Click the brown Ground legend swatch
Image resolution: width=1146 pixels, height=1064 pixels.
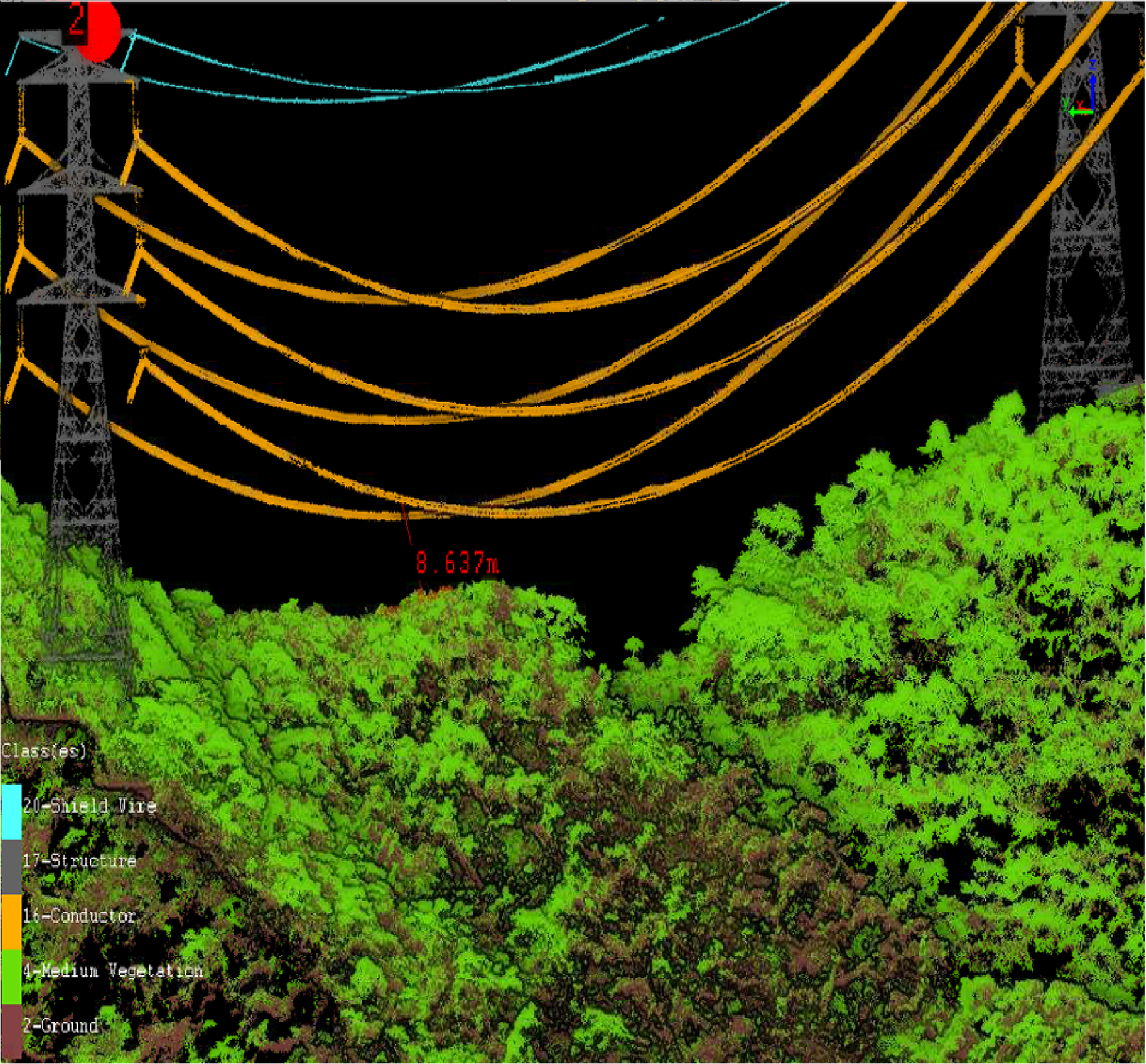point(11,1032)
